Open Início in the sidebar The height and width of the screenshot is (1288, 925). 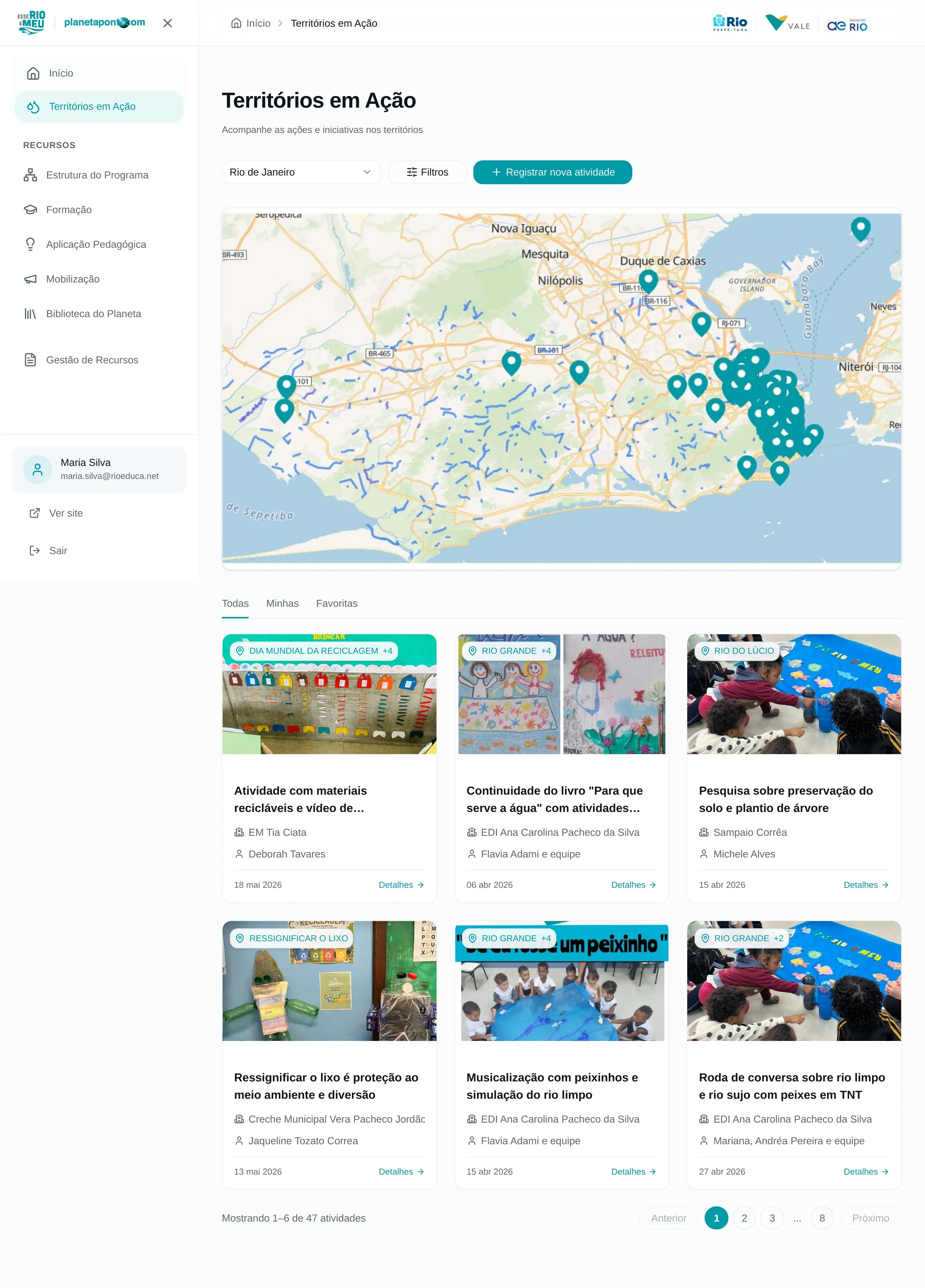tap(99, 73)
